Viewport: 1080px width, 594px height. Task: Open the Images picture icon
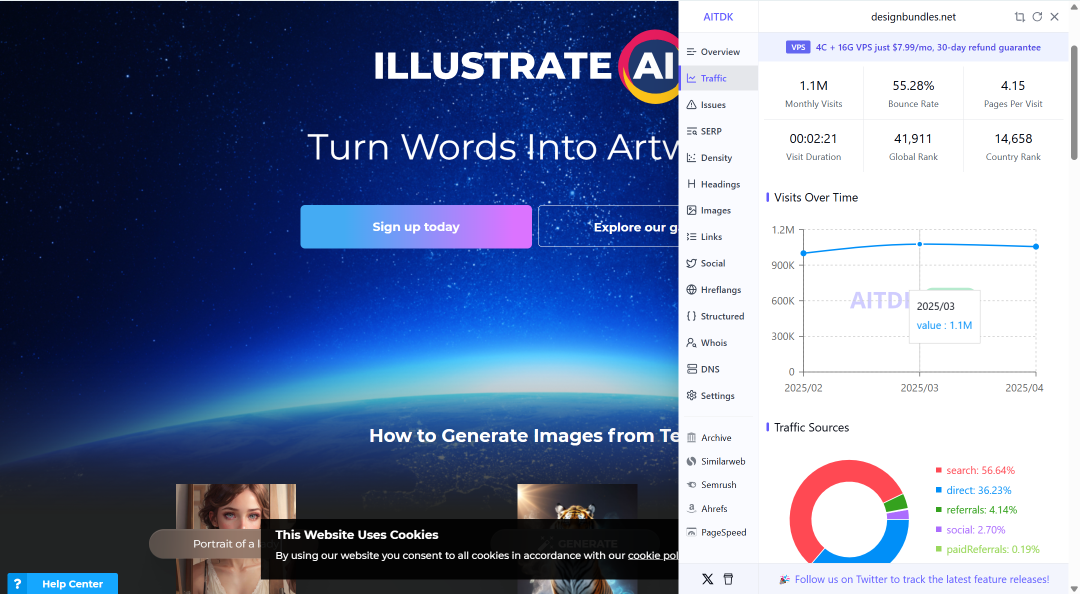coord(691,210)
